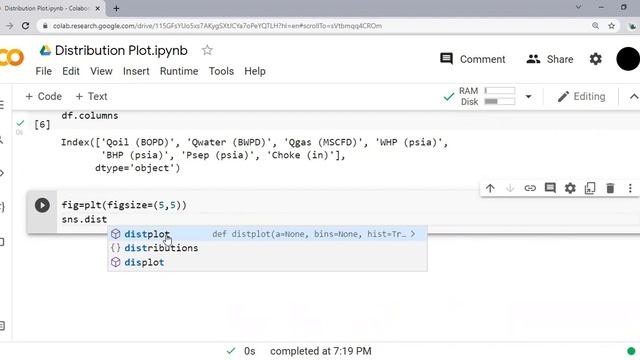
Task: Open the Edit menu
Action: [71, 71]
